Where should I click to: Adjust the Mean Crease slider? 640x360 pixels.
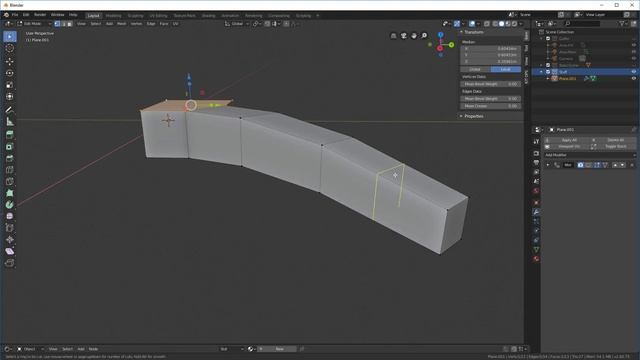coord(491,106)
